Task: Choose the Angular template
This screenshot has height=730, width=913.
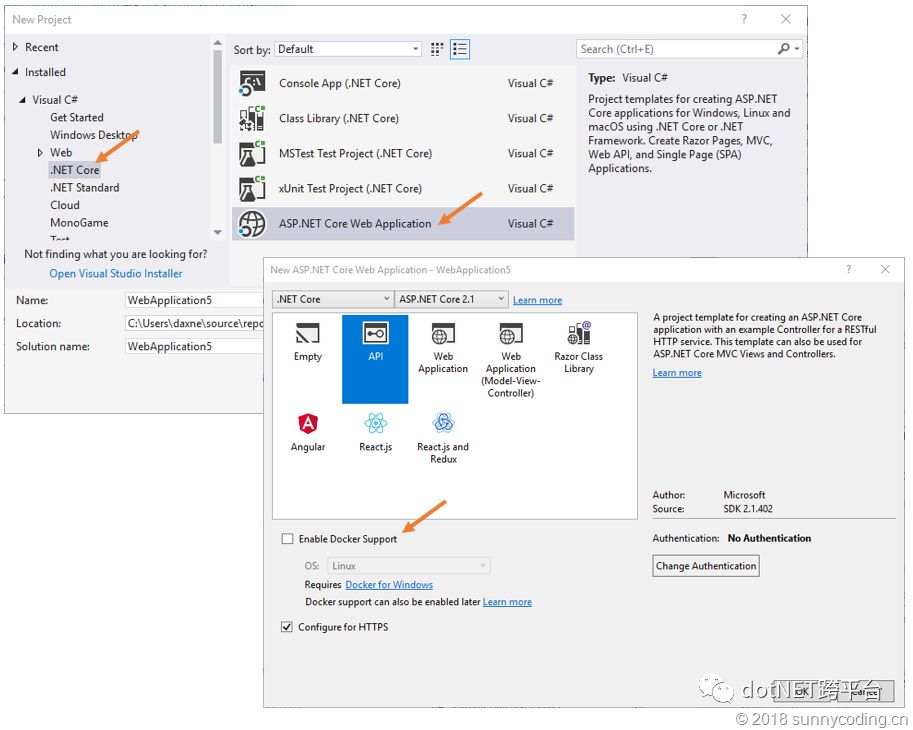Action: (307, 433)
